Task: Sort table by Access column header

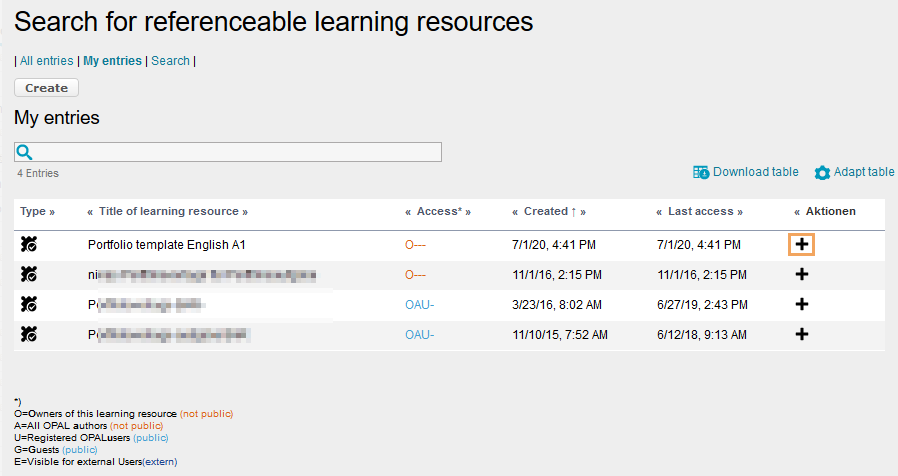Action: 437,211
